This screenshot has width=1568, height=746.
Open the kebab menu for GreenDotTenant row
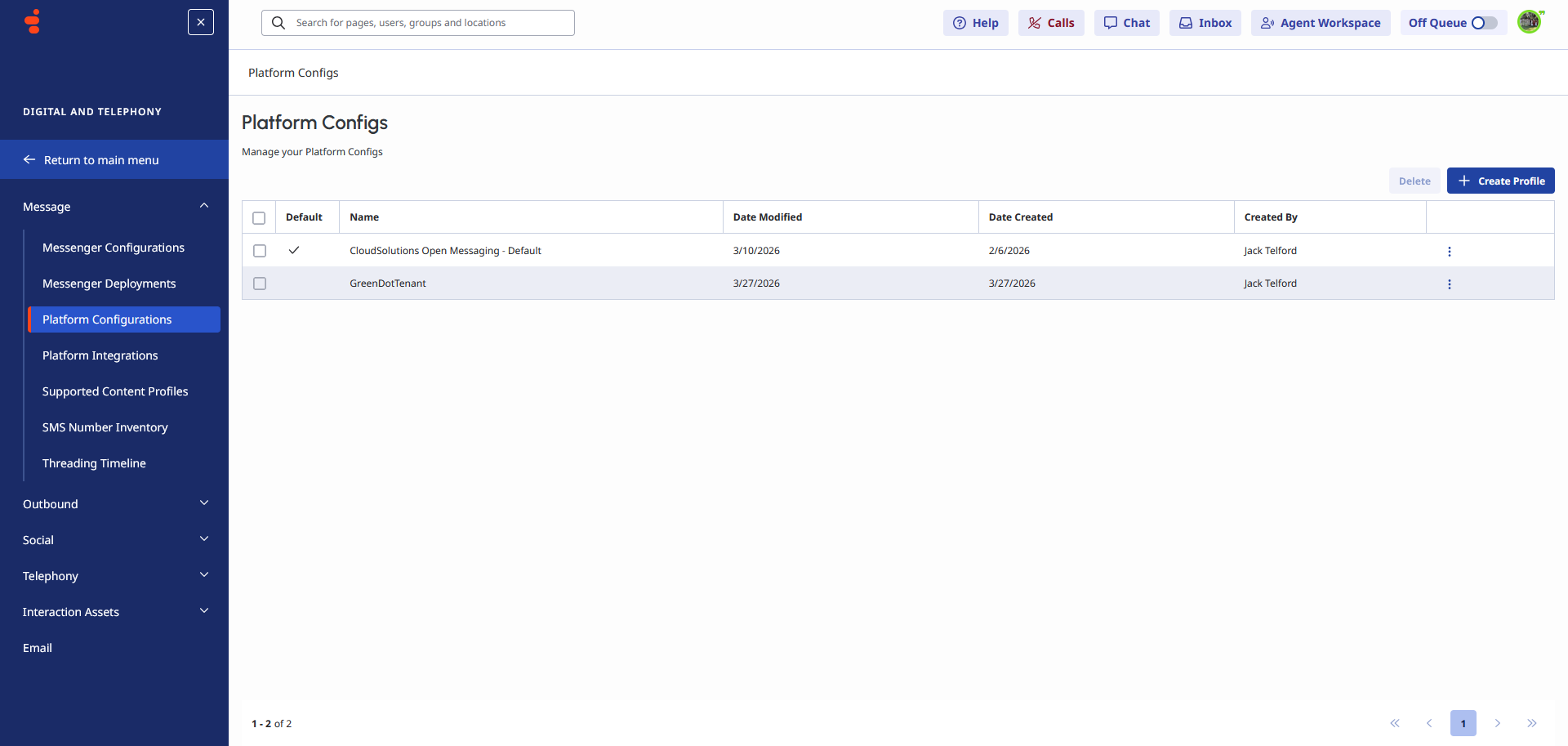pos(1450,284)
